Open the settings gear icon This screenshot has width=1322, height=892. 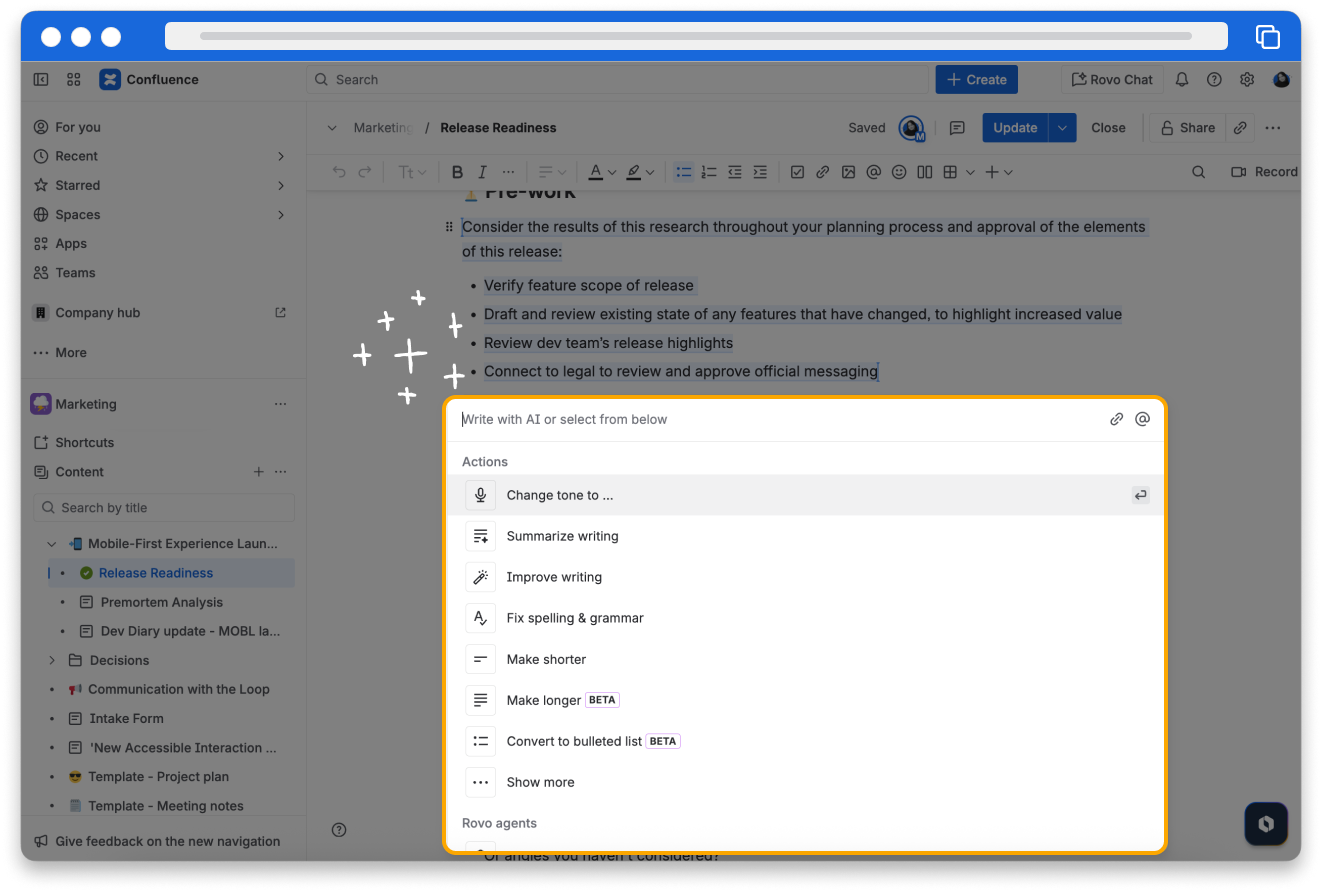coord(1247,80)
